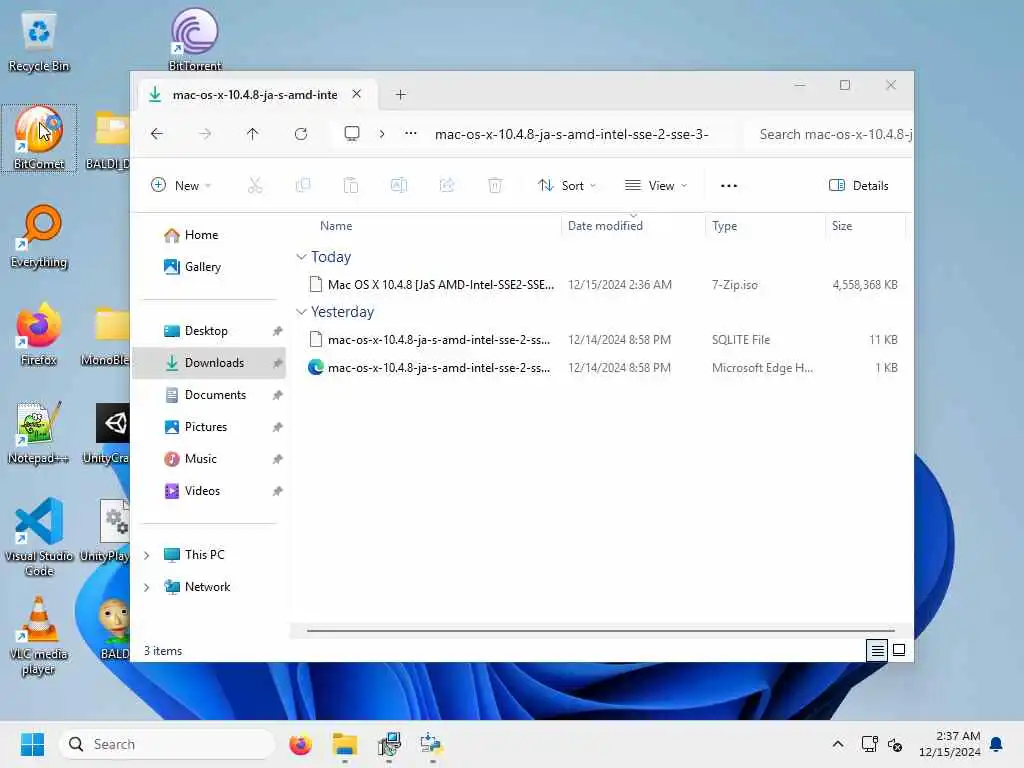Select VLC media player desktop shortcut
This screenshot has height=768, width=1024.
[39, 636]
